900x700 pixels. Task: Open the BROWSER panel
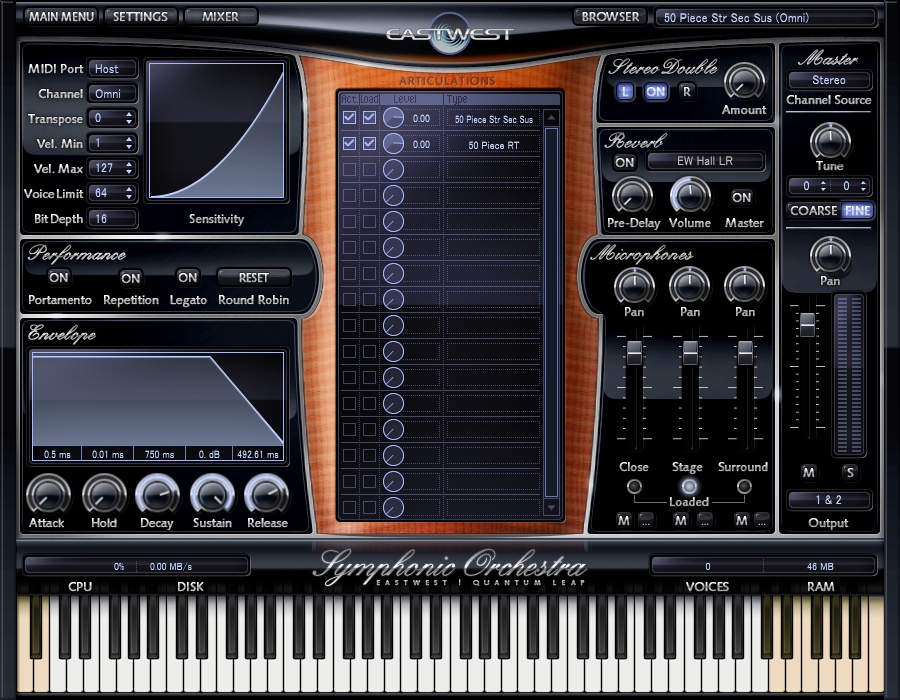tap(610, 17)
